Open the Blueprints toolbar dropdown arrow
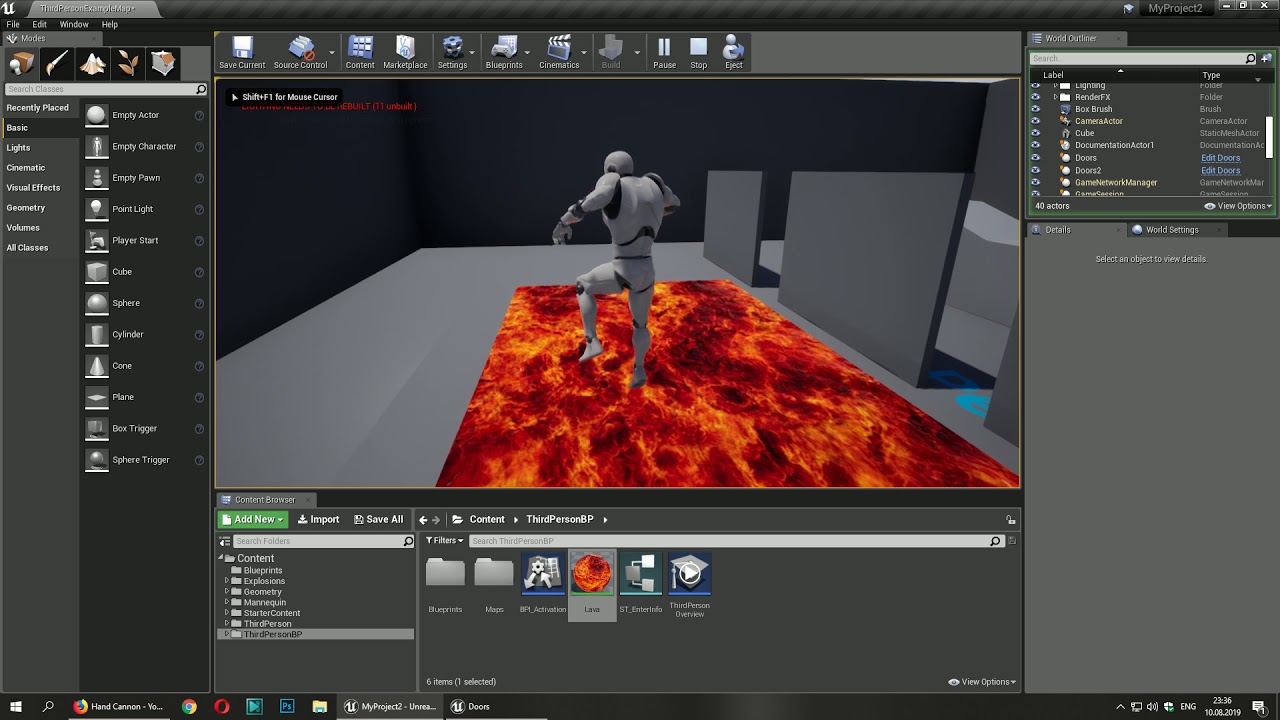The width and height of the screenshot is (1280, 720). tap(529, 53)
